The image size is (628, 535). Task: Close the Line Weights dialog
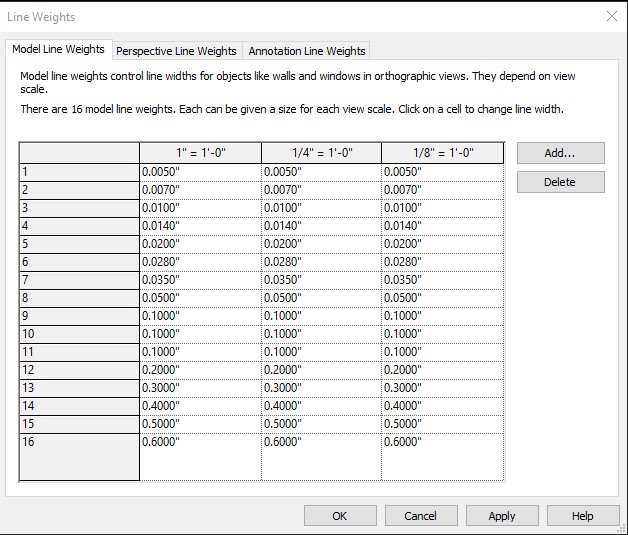[612, 16]
